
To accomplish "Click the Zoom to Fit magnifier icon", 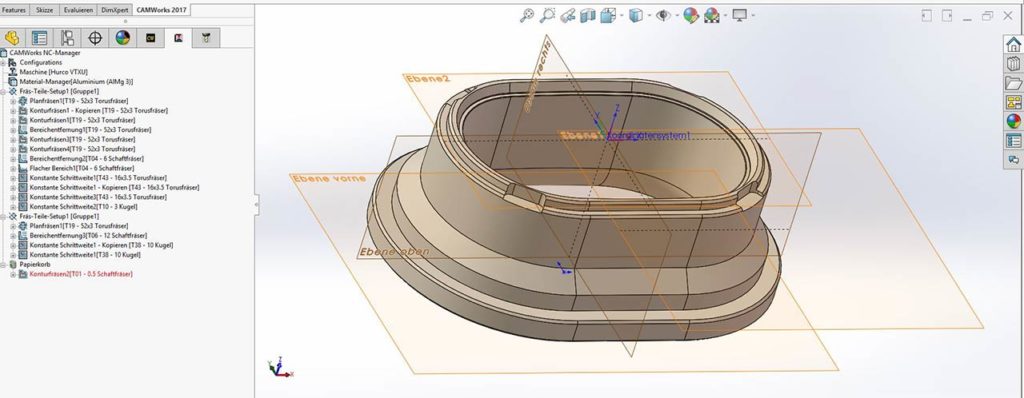I will [526, 15].
